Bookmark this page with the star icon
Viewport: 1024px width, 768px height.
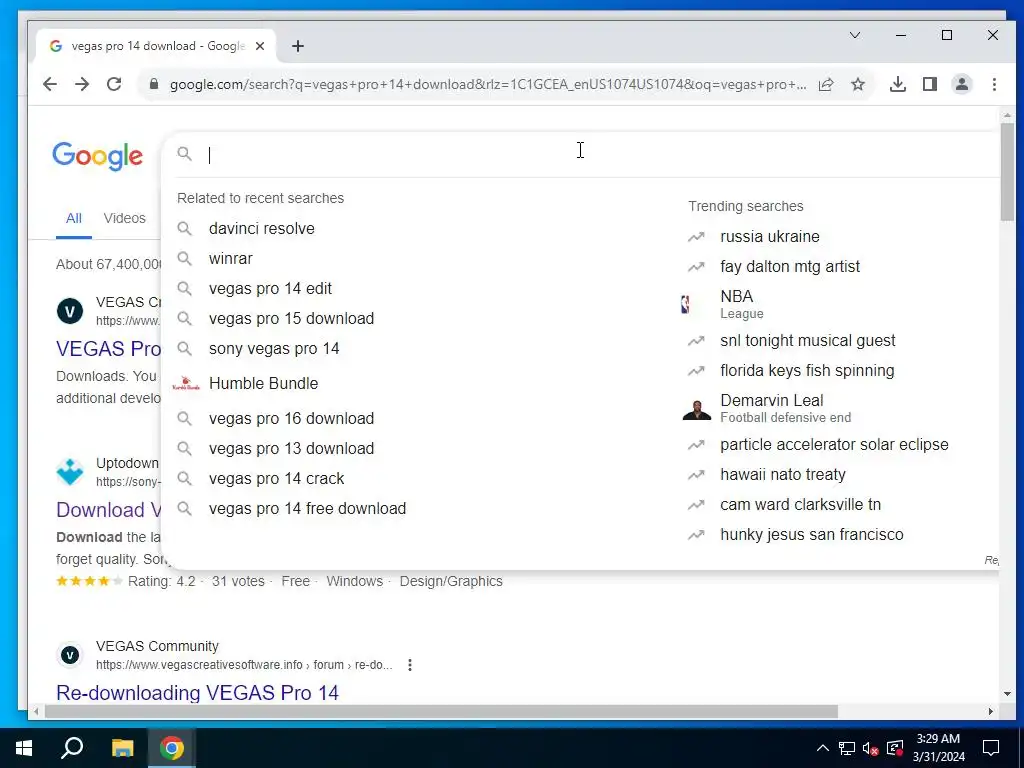pos(858,84)
